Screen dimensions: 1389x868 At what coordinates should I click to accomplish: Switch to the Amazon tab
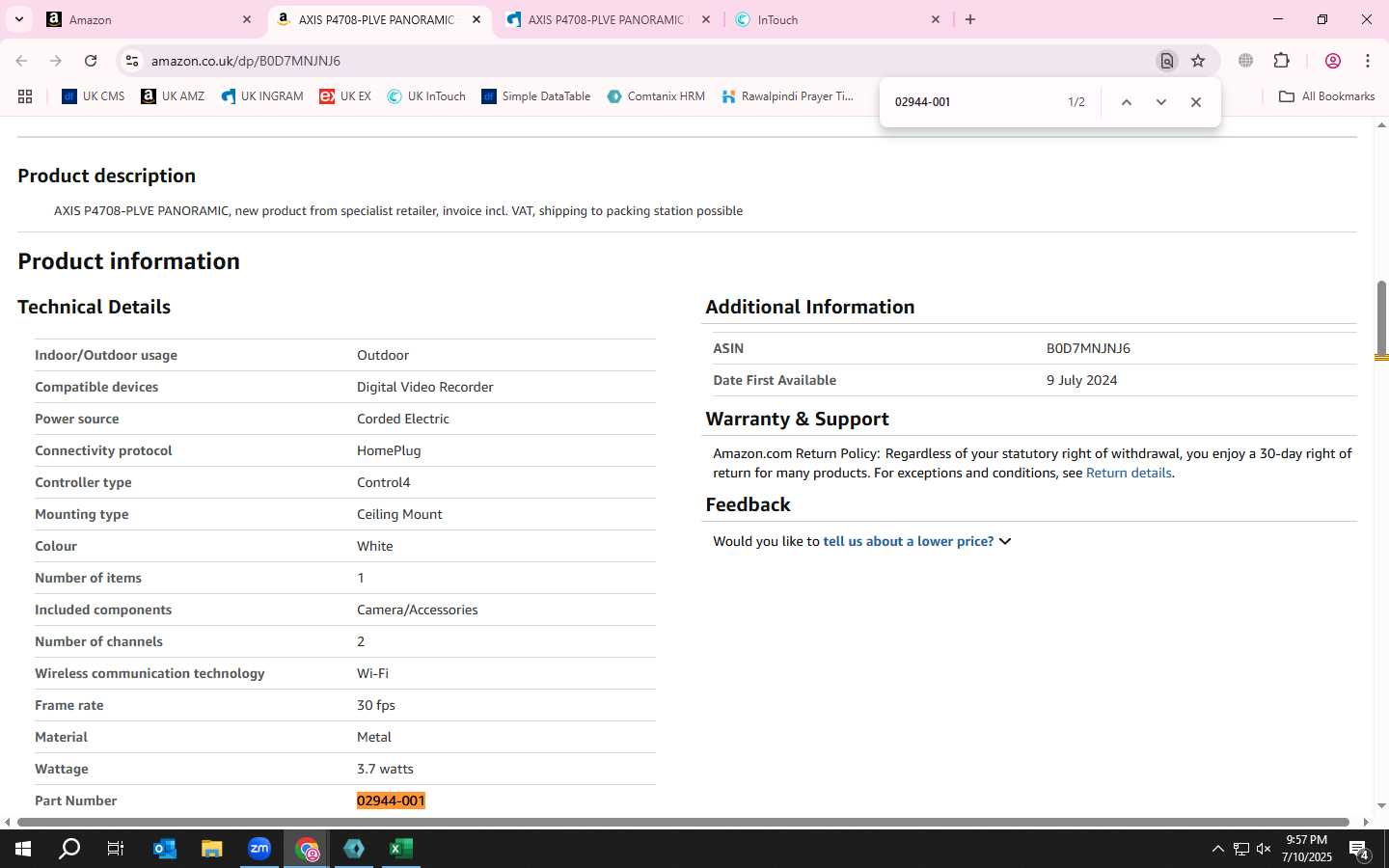point(150,19)
